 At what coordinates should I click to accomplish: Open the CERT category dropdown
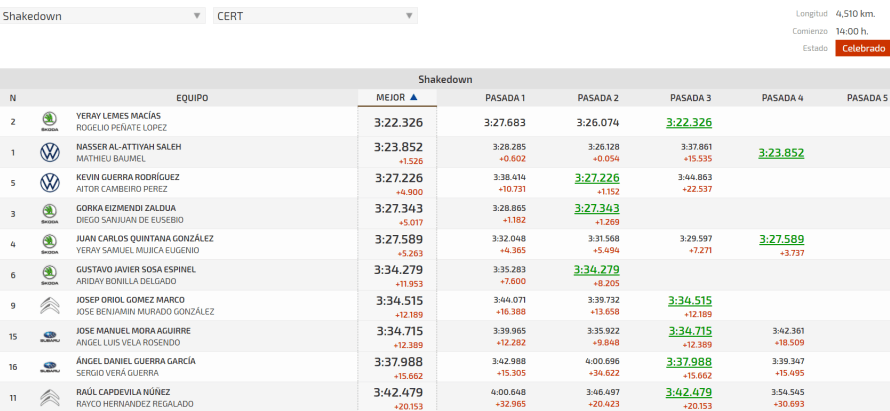tap(315, 16)
